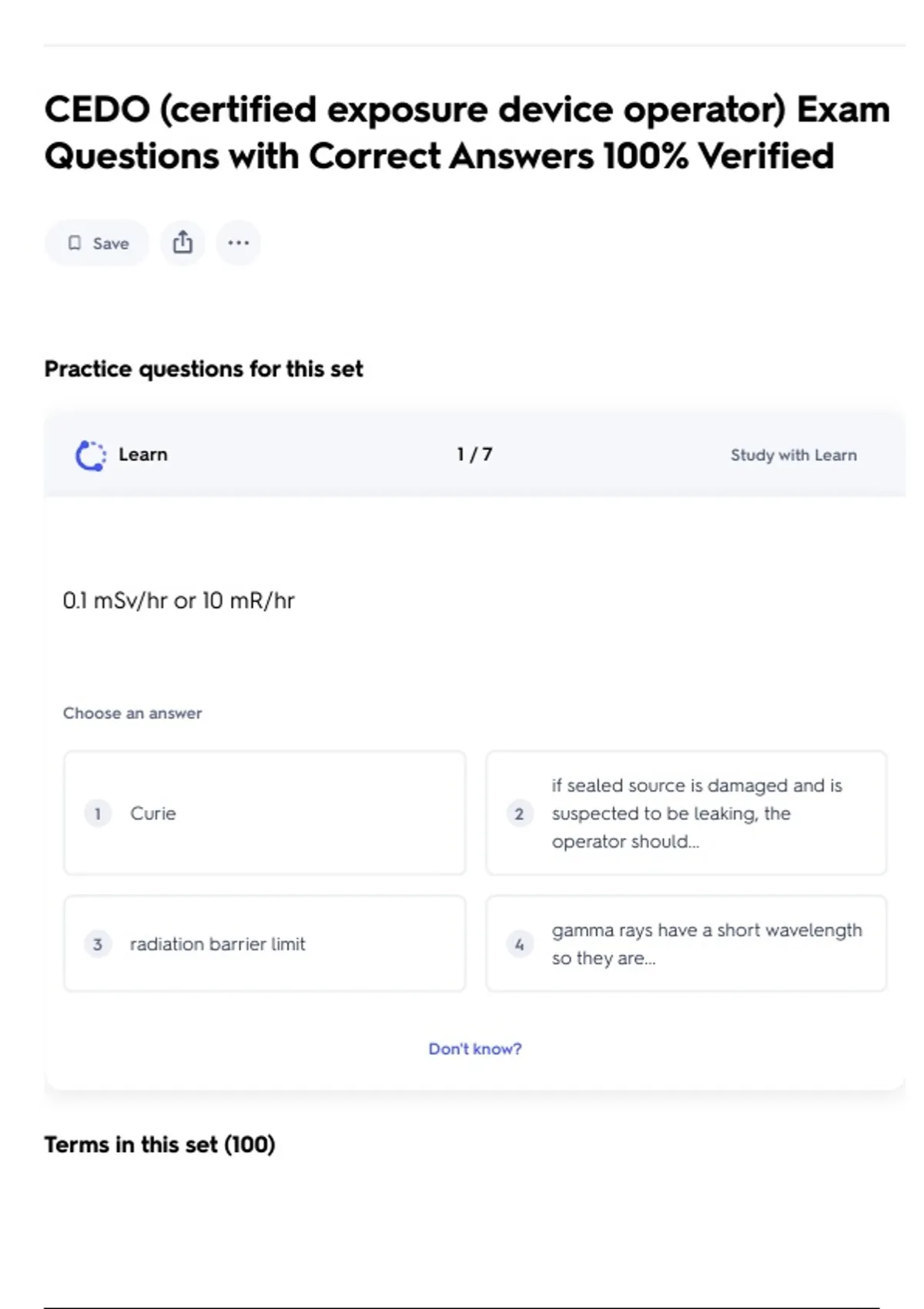Image resolution: width=924 pixels, height=1309 pixels.
Task: Click the number 1 answer badge
Action: pos(98,813)
